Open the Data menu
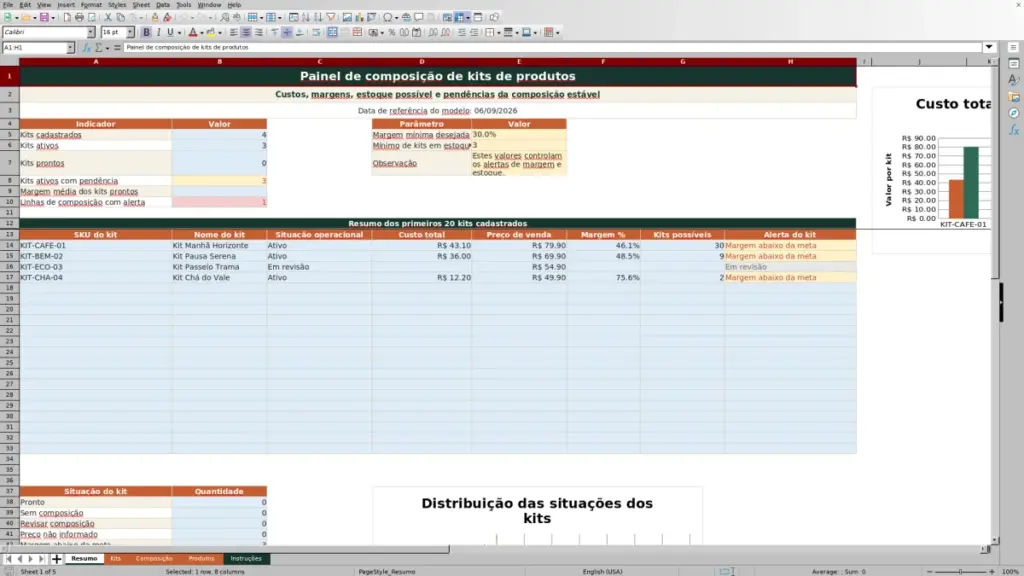This screenshot has height=576, width=1024. click(163, 5)
